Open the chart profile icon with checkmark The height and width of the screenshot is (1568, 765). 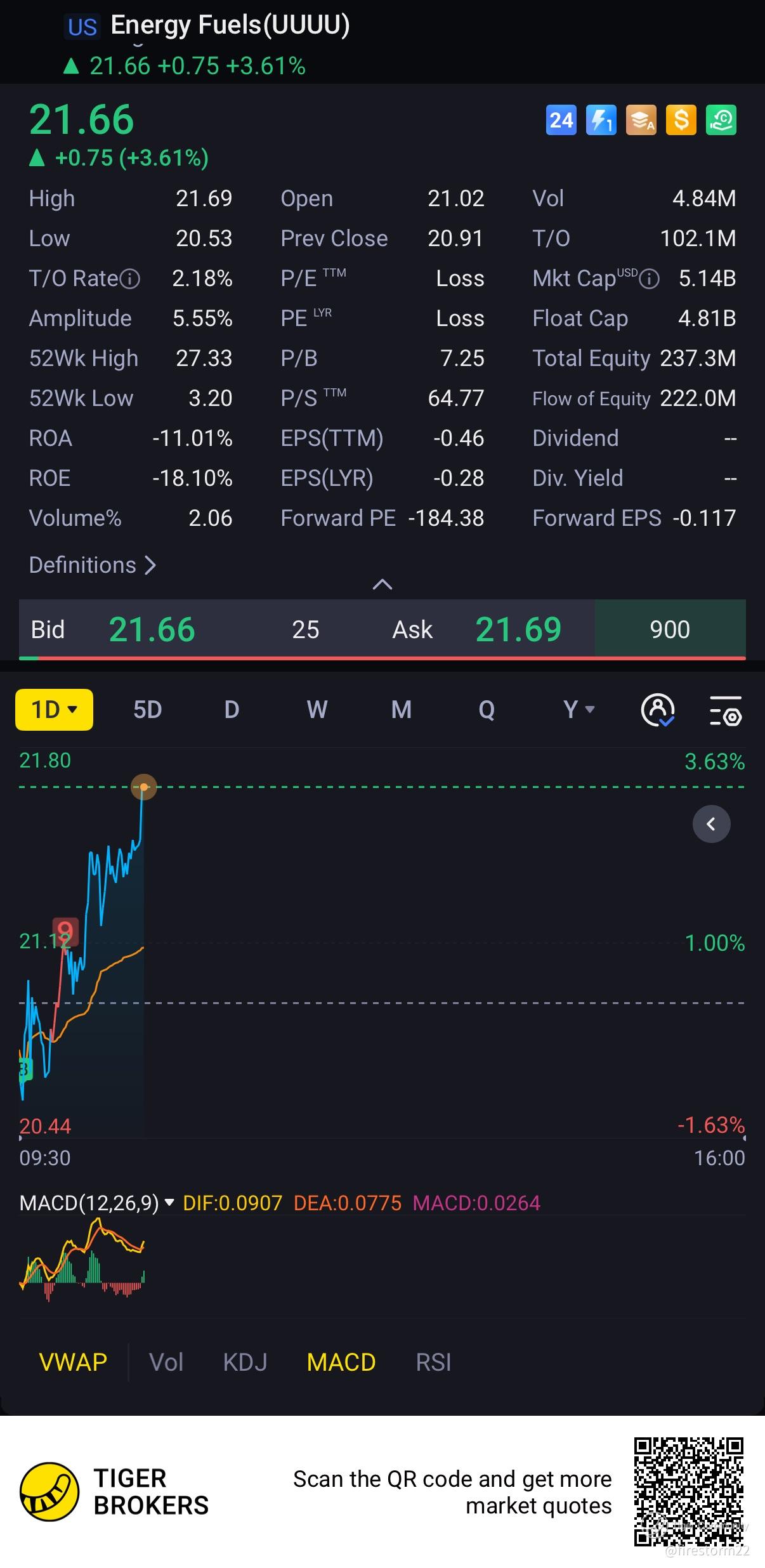pyautogui.click(x=658, y=710)
